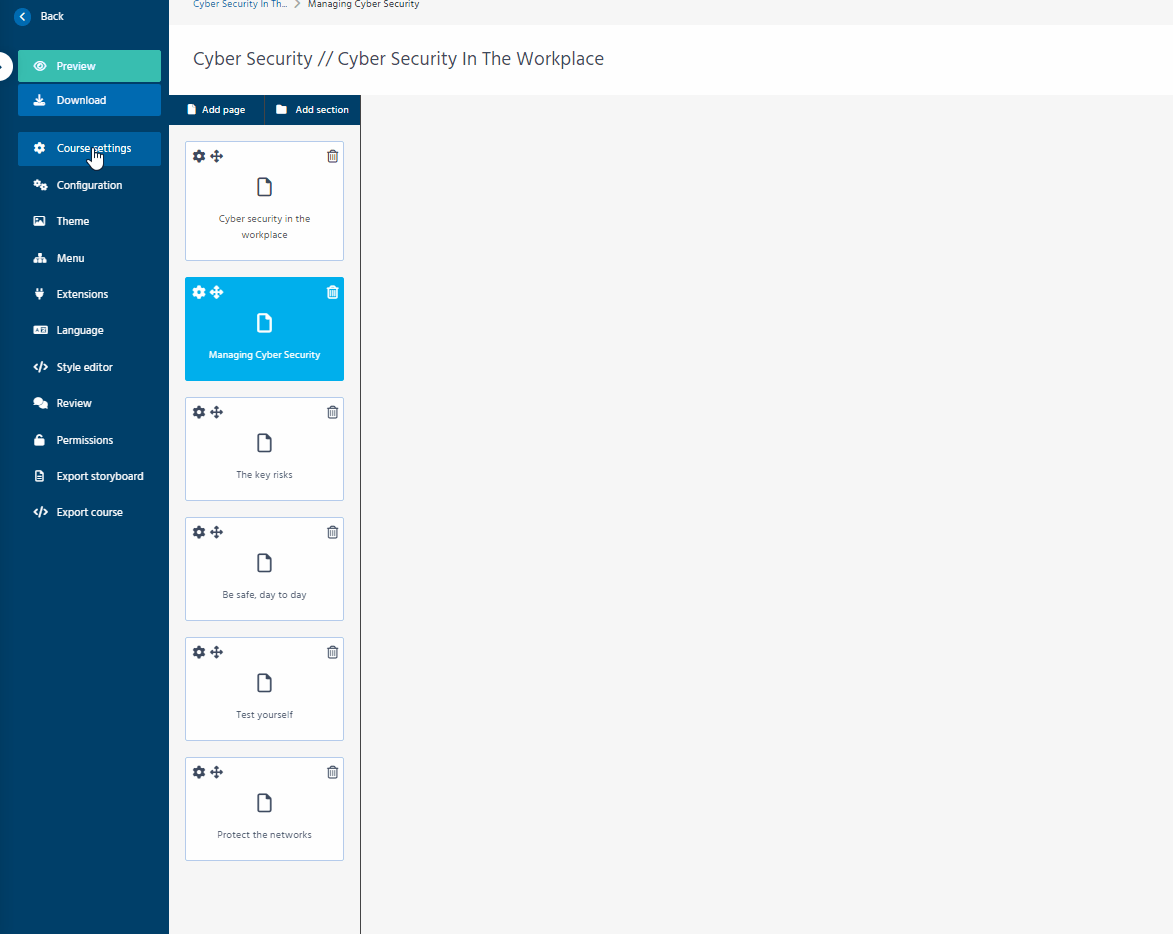This screenshot has width=1173, height=934.
Task: Click the move icon on the 'Managing Cyber Security' card
Action: click(x=215, y=292)
